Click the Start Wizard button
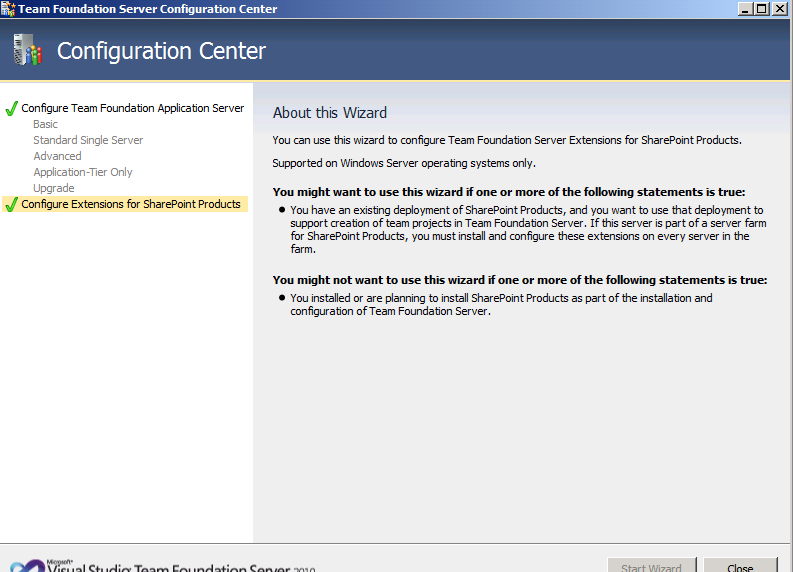 [x=651, y=566]
